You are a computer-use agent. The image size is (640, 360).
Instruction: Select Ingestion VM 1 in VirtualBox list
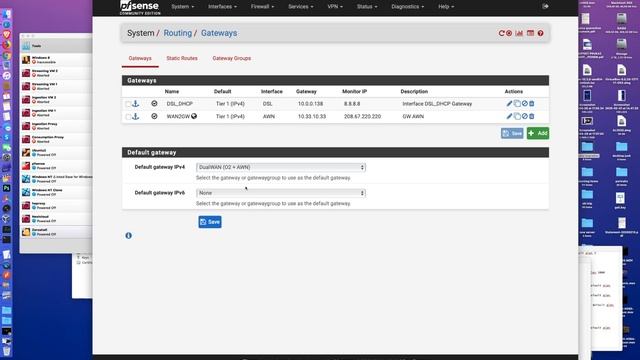click(x=56, y=113)
